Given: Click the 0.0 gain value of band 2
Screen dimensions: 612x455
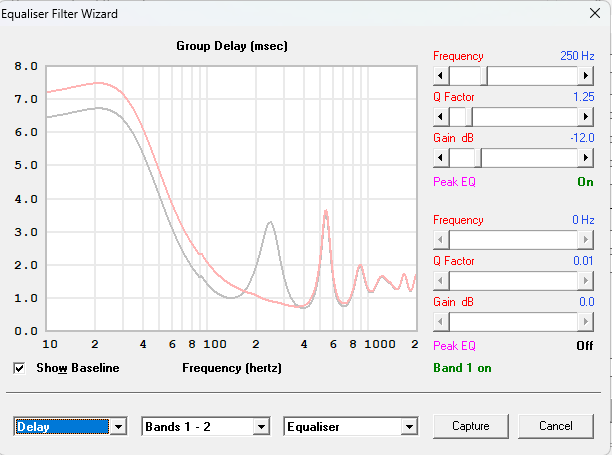Looking at the screenshot, I should click(x=587, y=302).
